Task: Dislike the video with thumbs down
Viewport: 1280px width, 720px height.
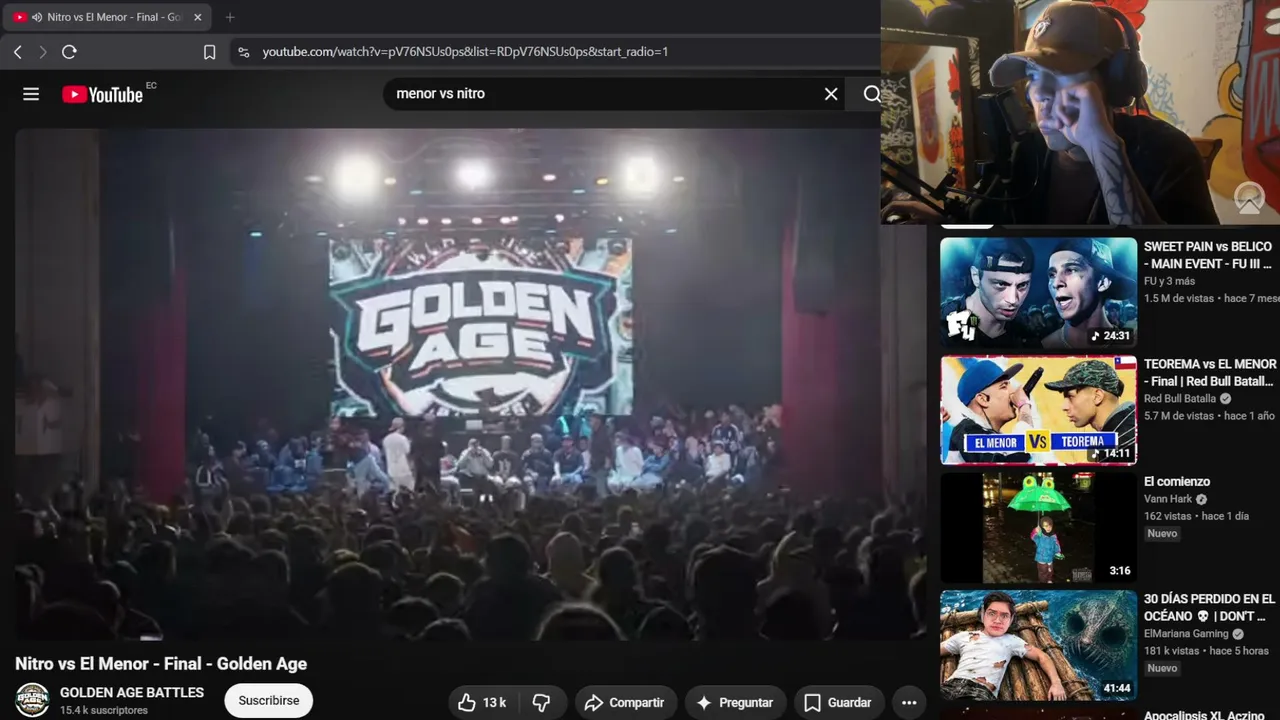Action: pyautogui.click(x=541, y=702)
